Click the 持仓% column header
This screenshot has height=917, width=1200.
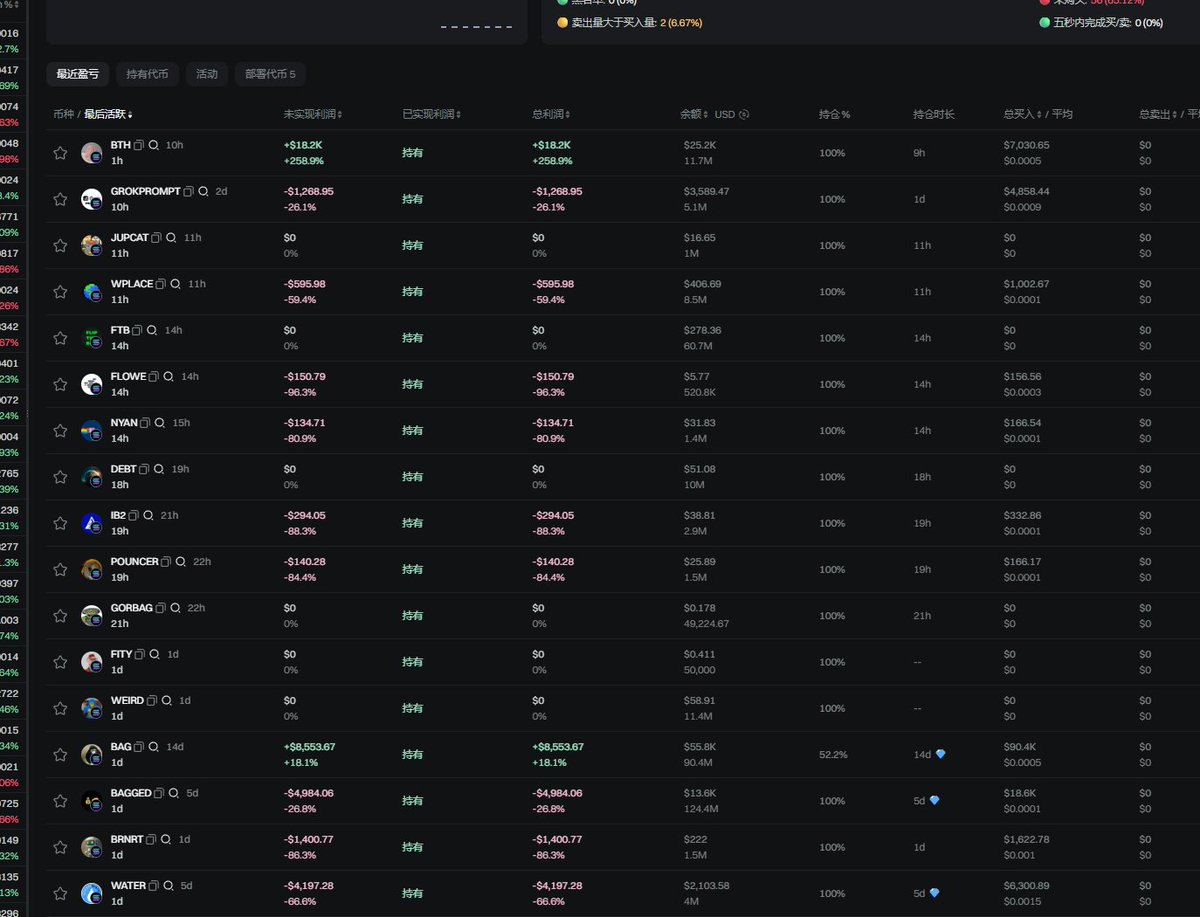click(835, 114)
